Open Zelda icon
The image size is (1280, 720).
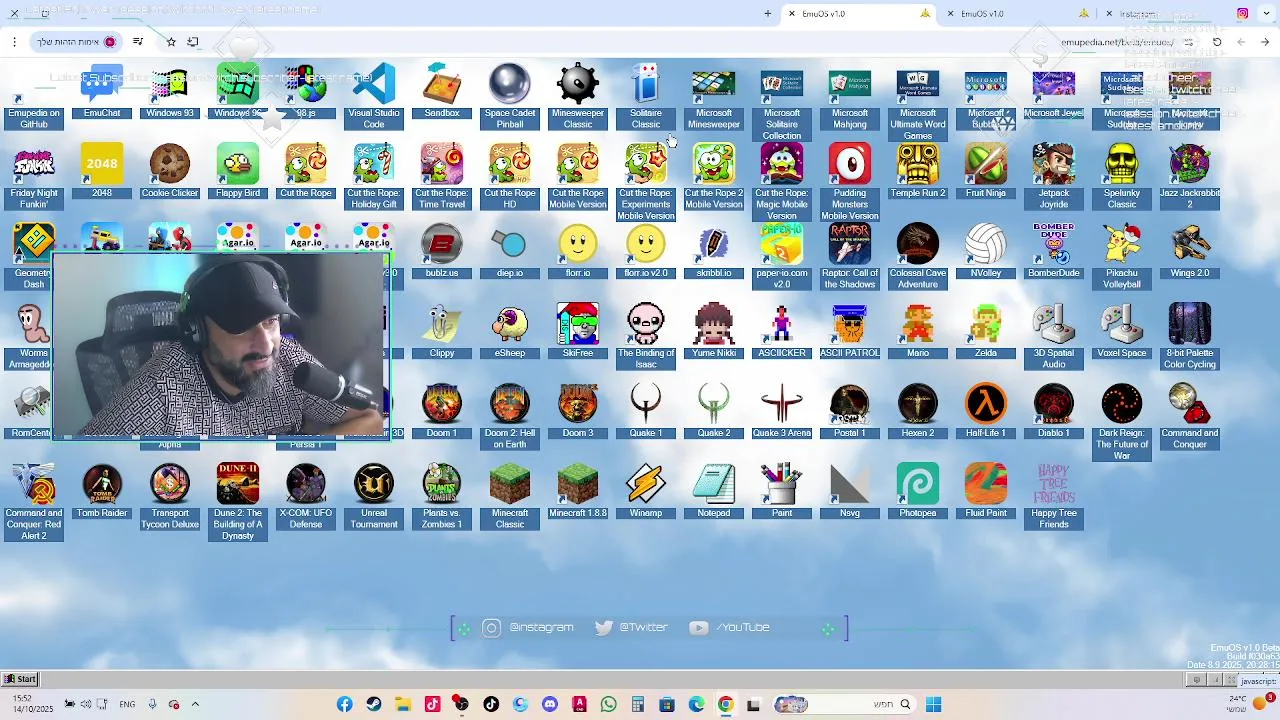pyautogui.click(x=986, y=332)
